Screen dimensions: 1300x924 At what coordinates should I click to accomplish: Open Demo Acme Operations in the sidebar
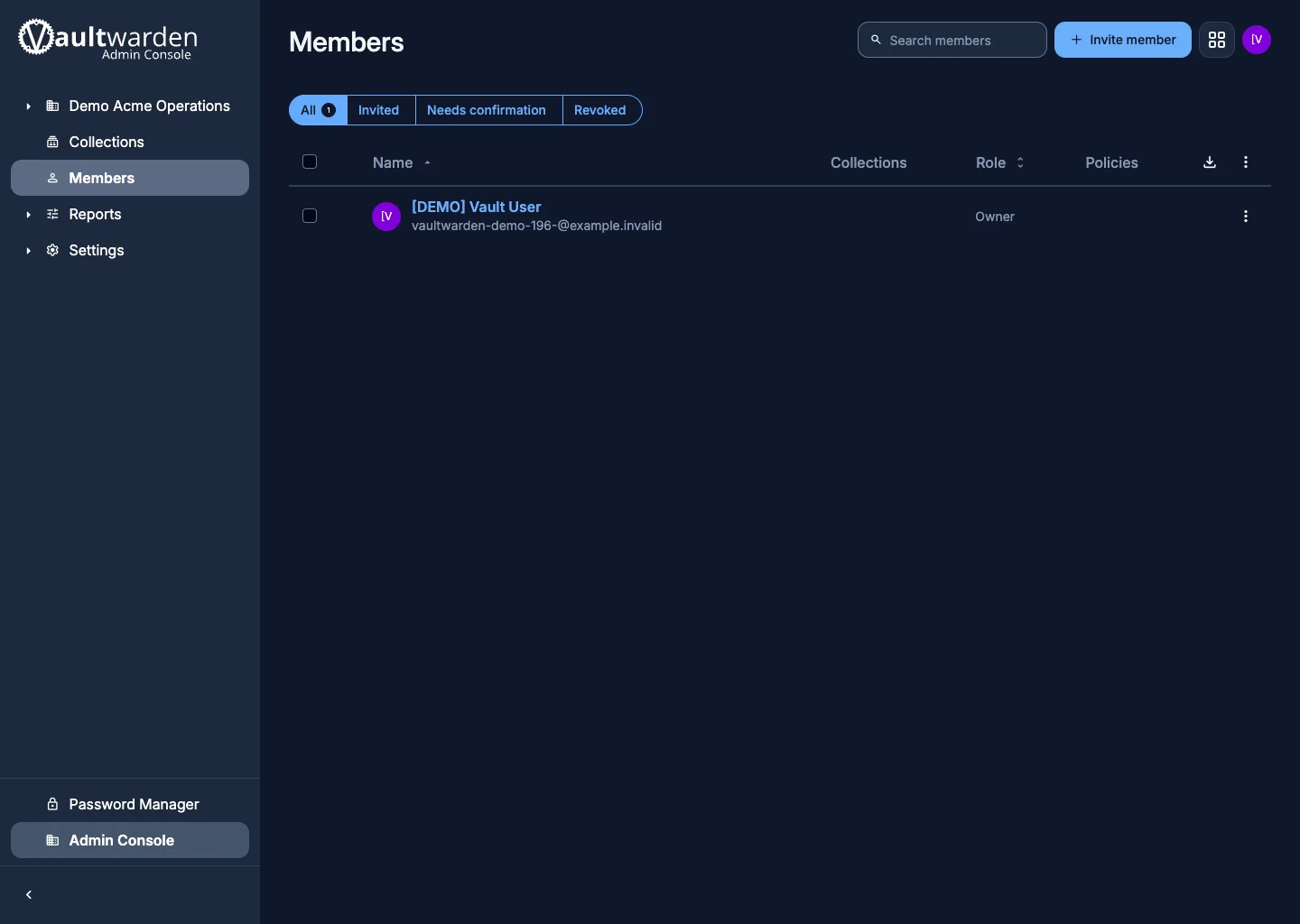(130, 106)
